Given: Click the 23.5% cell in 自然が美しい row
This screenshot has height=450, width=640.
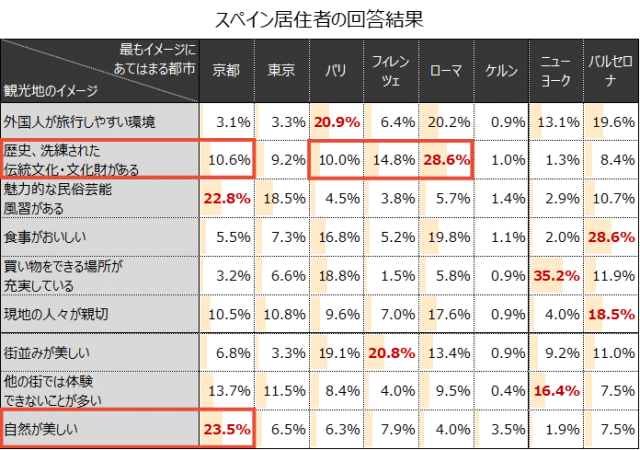Looking at the screenshot, I should (226, 429).
